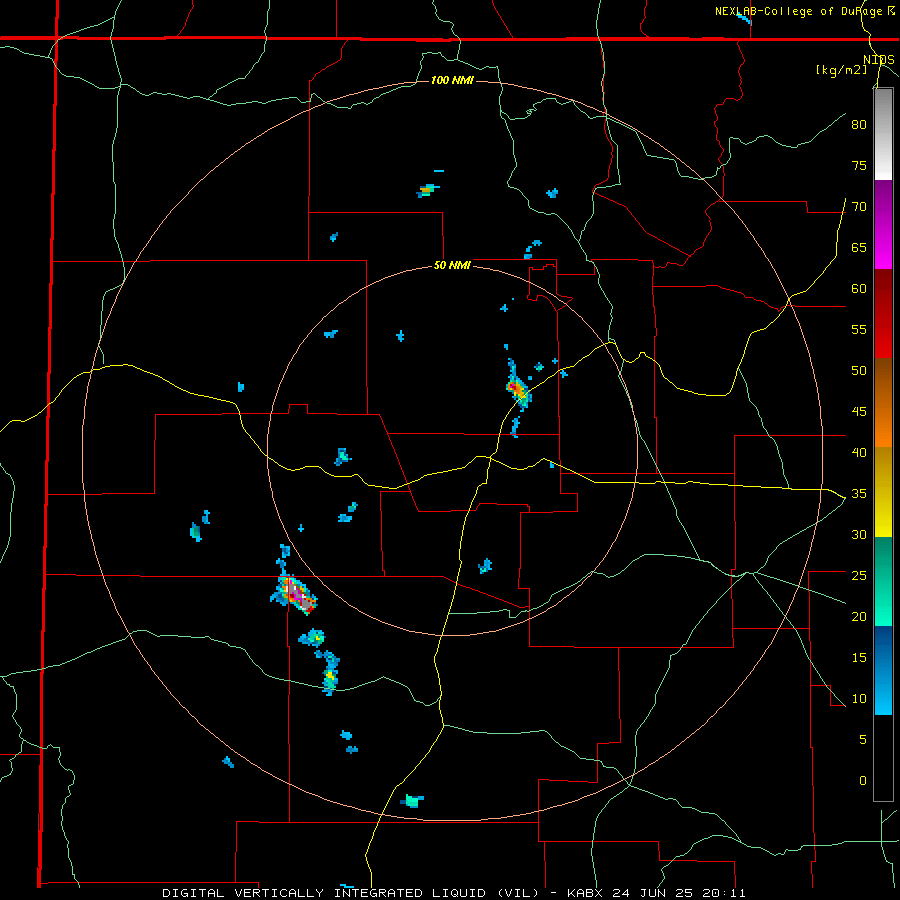Click the 100 NMI range ring label
Image resolution: width=900 pixels, height=900 pixels.
[x=452, y=80]
